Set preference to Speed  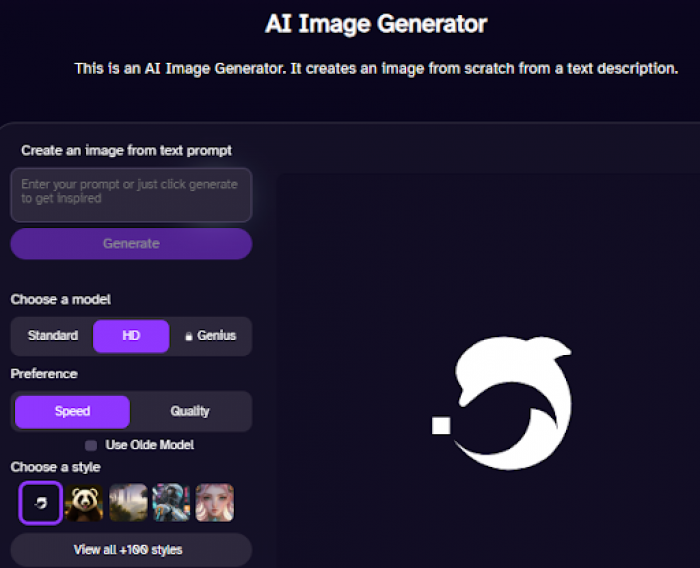[72, 411]
